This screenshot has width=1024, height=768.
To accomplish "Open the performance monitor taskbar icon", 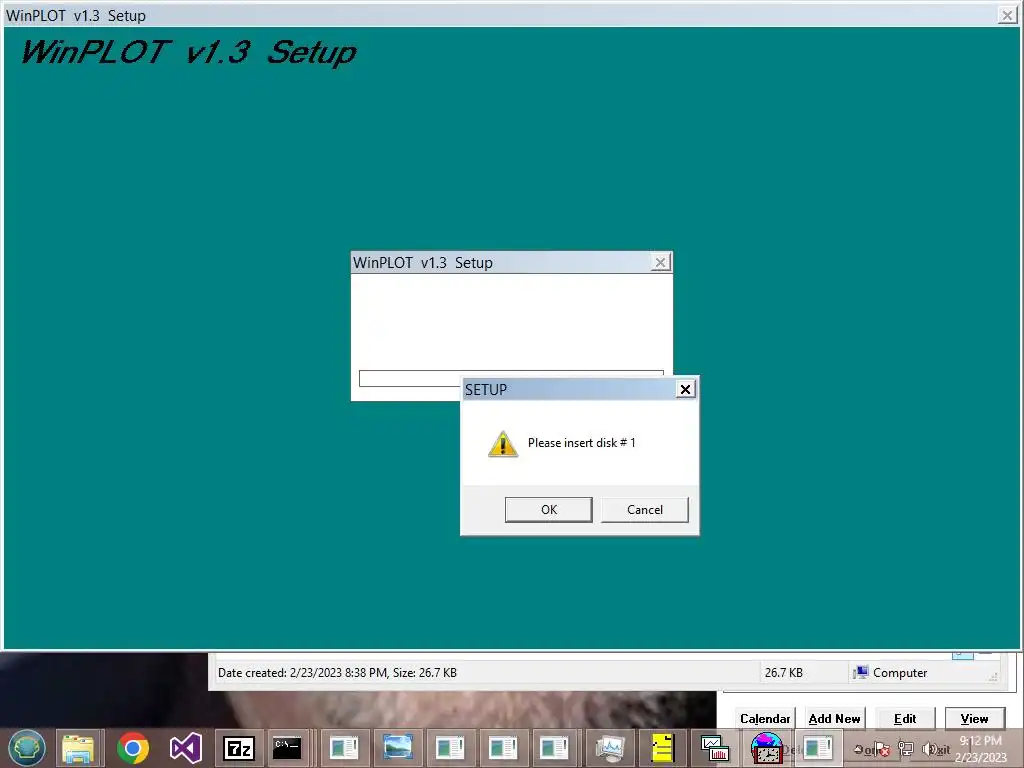I will tap(609, 748).
